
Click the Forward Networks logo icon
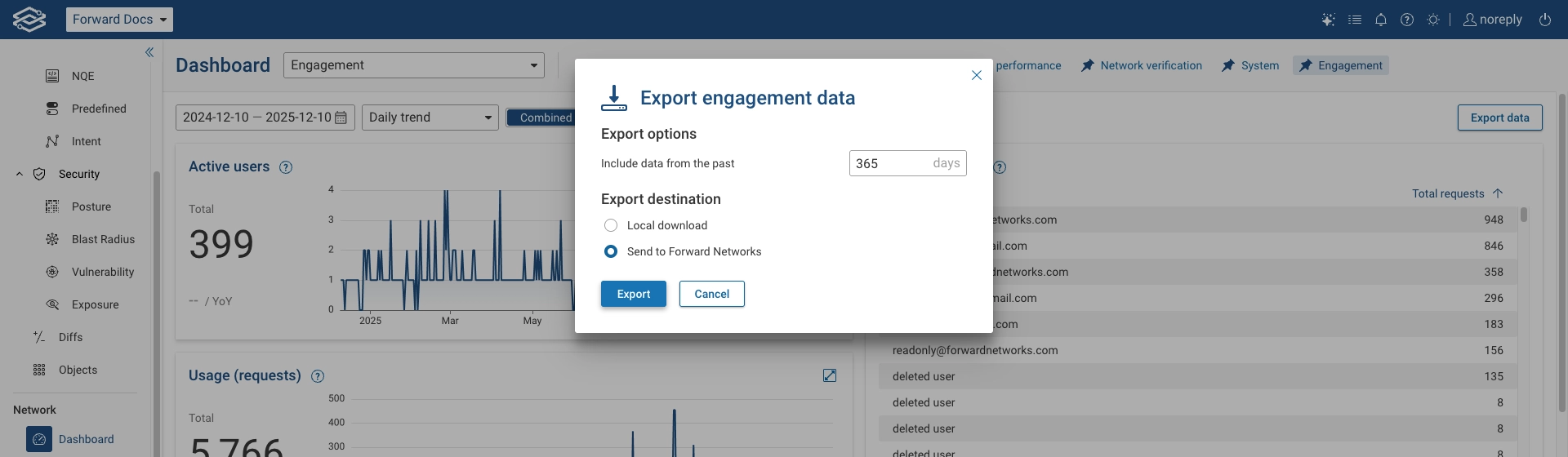[29, 19]
